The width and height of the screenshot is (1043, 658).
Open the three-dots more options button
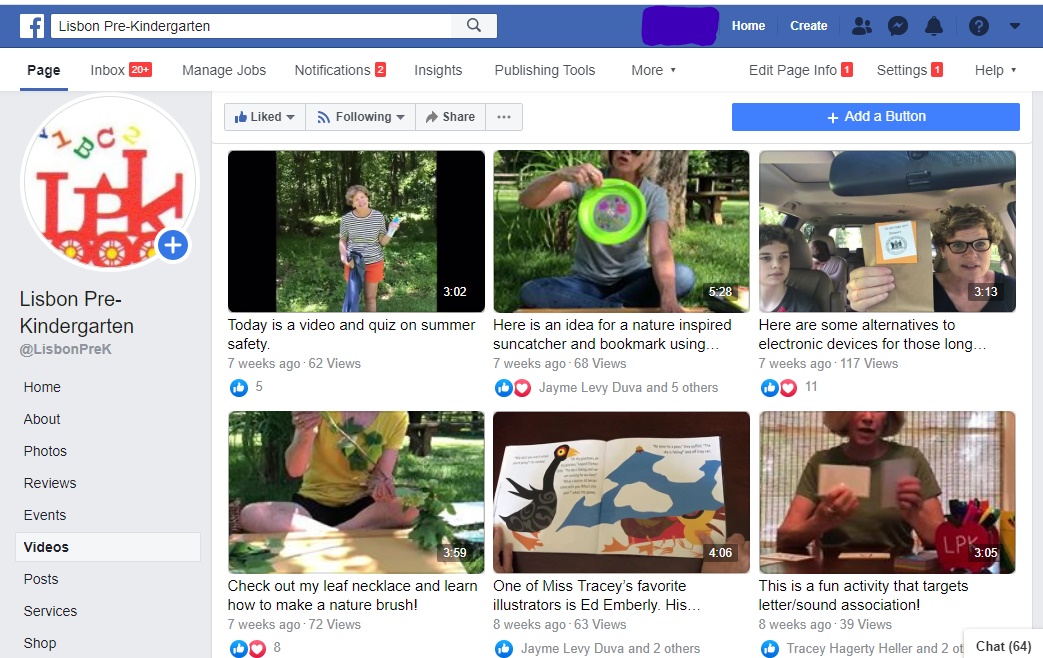(x=503, y=117)
